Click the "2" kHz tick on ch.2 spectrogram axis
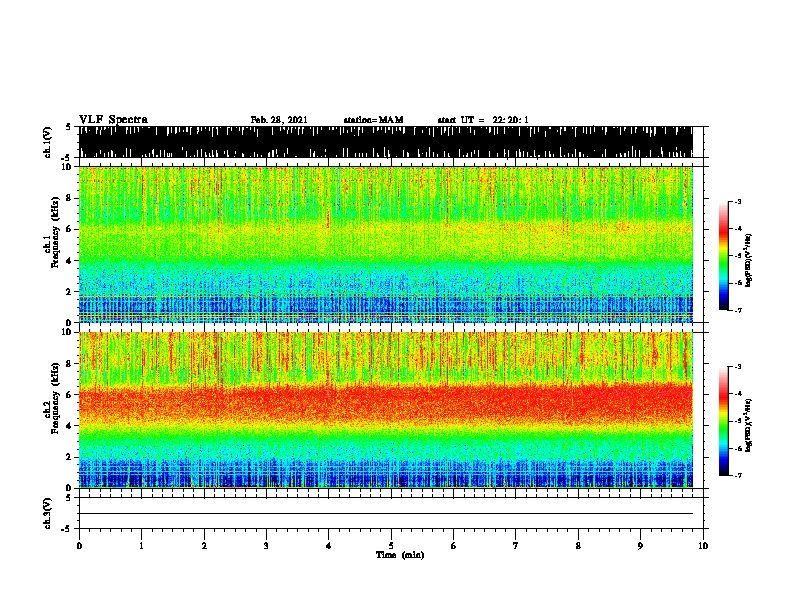 [x=69, y=457]
